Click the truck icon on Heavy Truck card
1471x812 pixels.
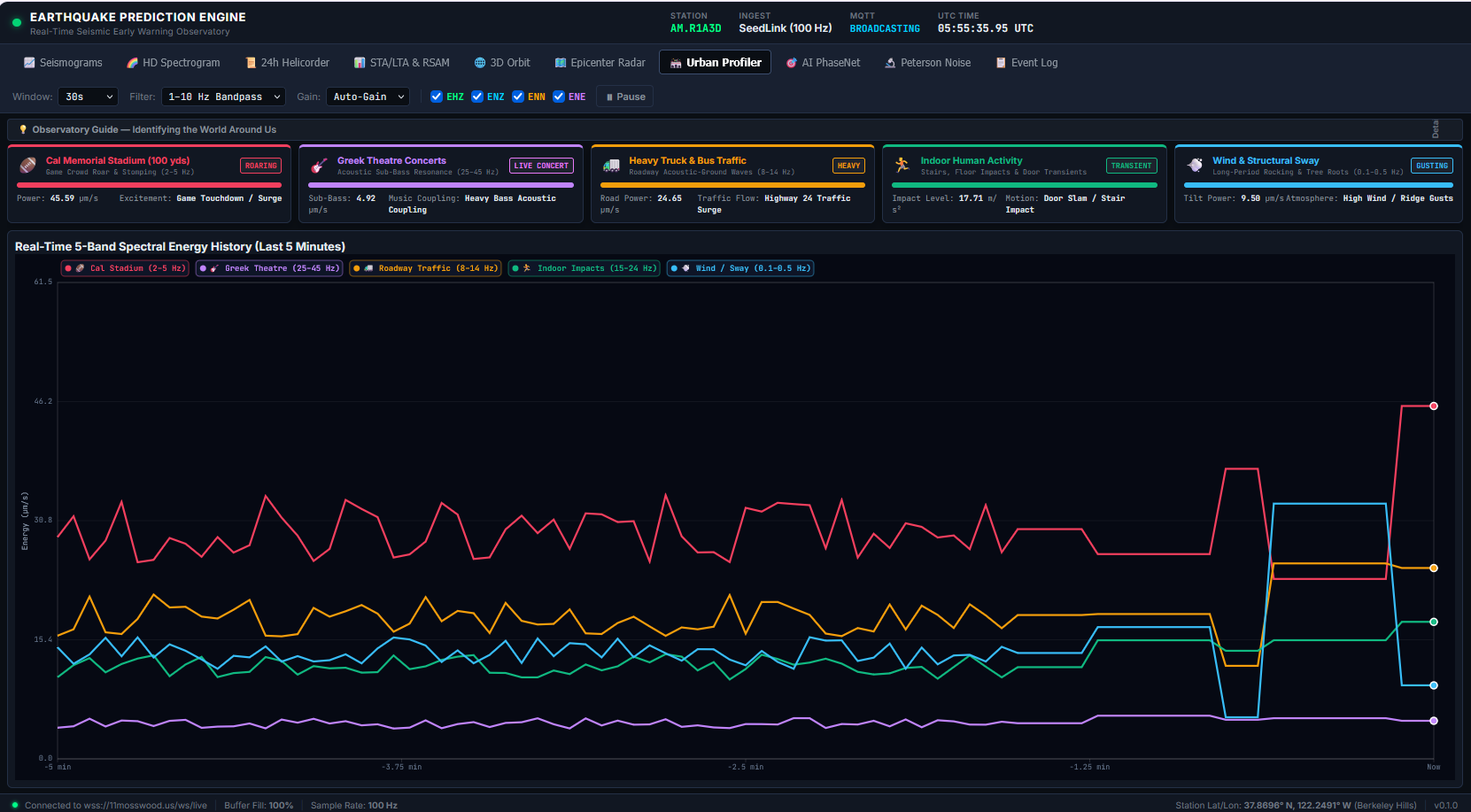(611, 166)
